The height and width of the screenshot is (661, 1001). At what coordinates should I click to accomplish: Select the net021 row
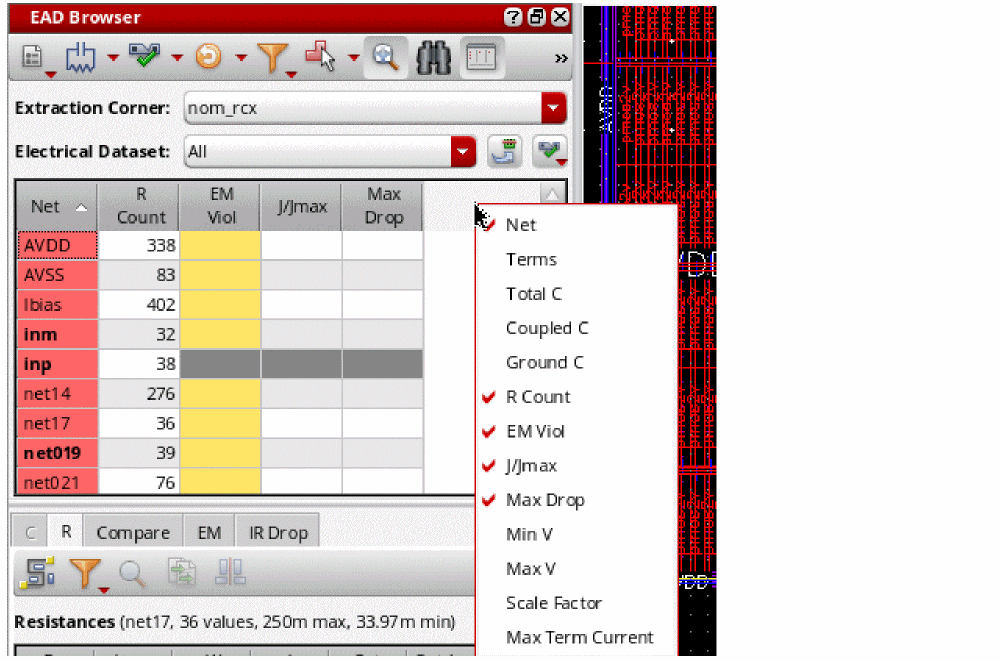point(57,482)
